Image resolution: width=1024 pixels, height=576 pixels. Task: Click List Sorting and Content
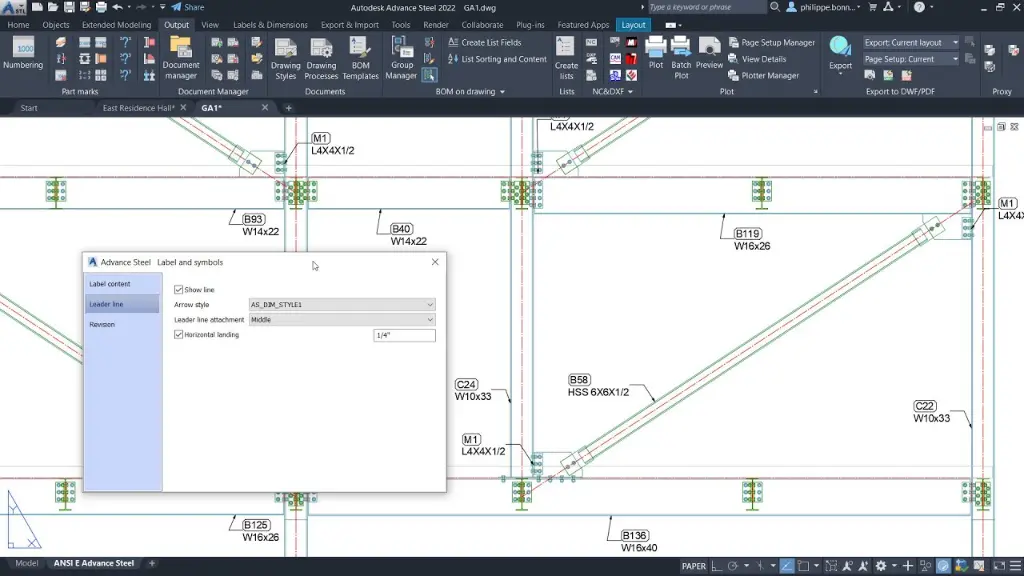tap(497, 59)
